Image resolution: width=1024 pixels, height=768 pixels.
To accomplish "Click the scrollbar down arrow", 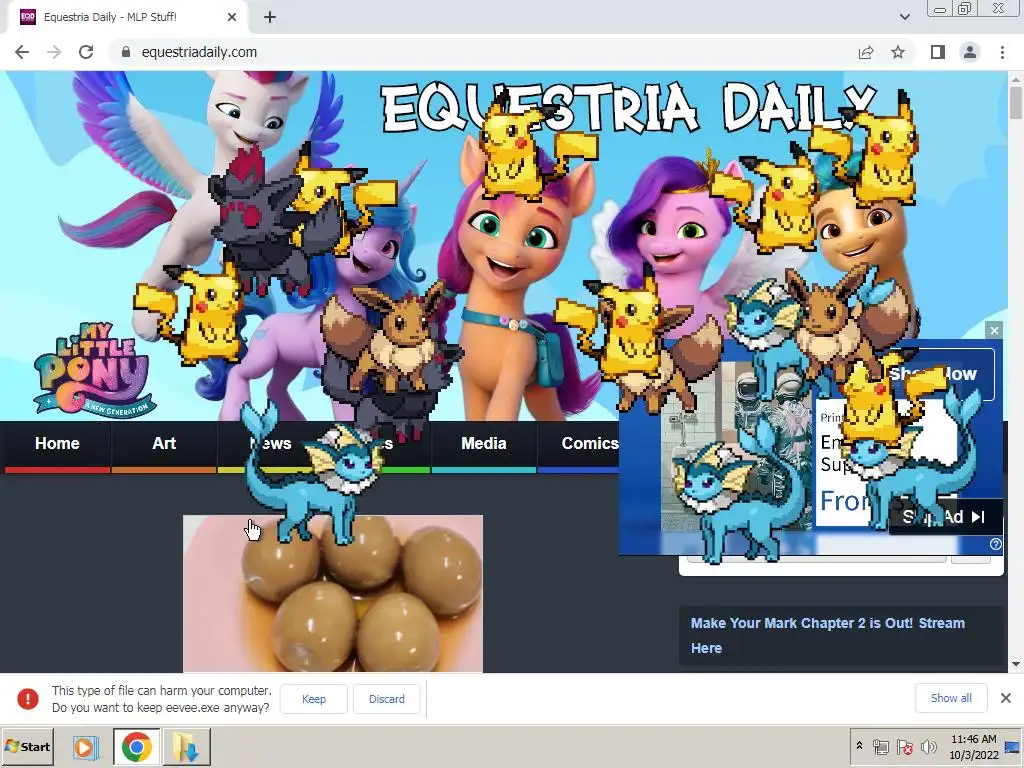I will [1016, 664].
